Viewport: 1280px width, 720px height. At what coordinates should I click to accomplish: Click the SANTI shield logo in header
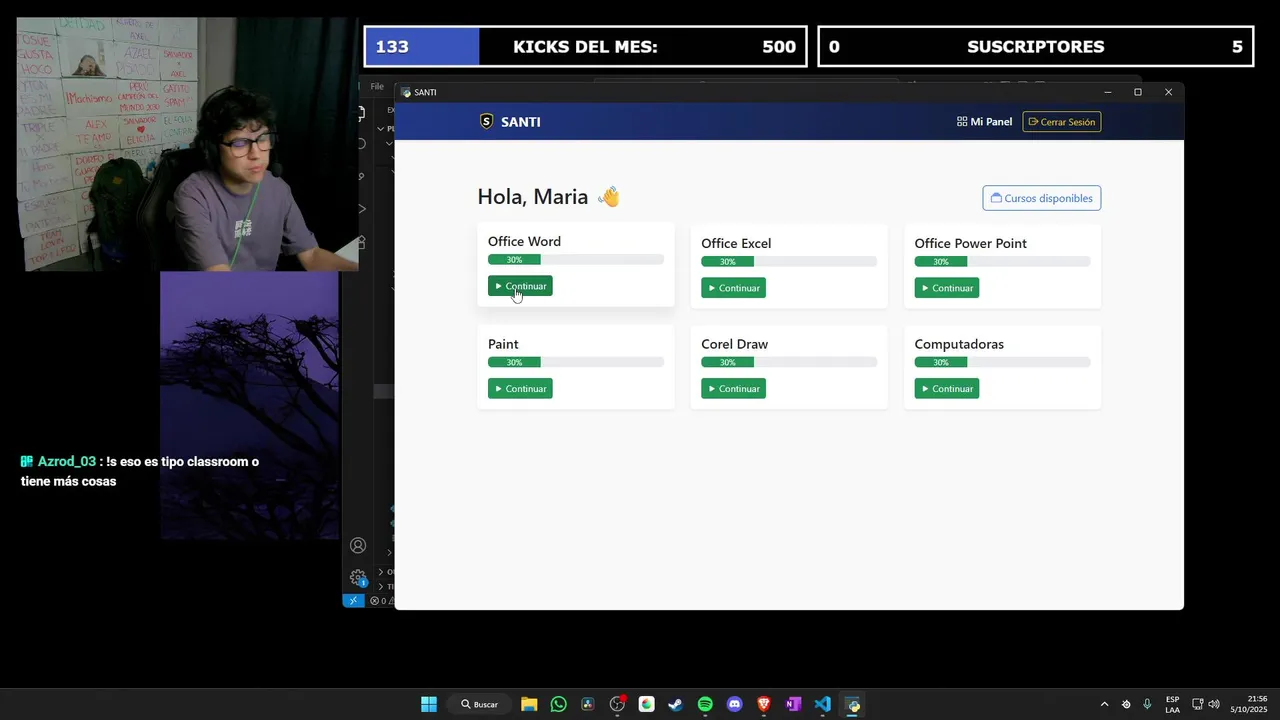(x=487, y=122)
